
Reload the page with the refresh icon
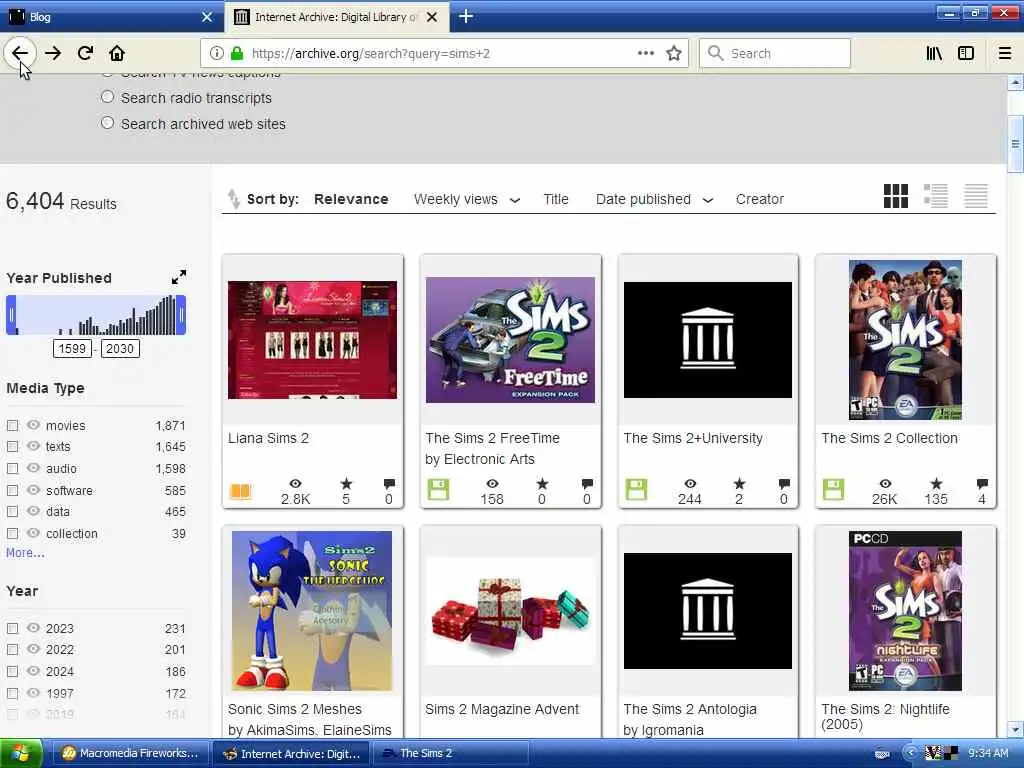pos(85,53)
